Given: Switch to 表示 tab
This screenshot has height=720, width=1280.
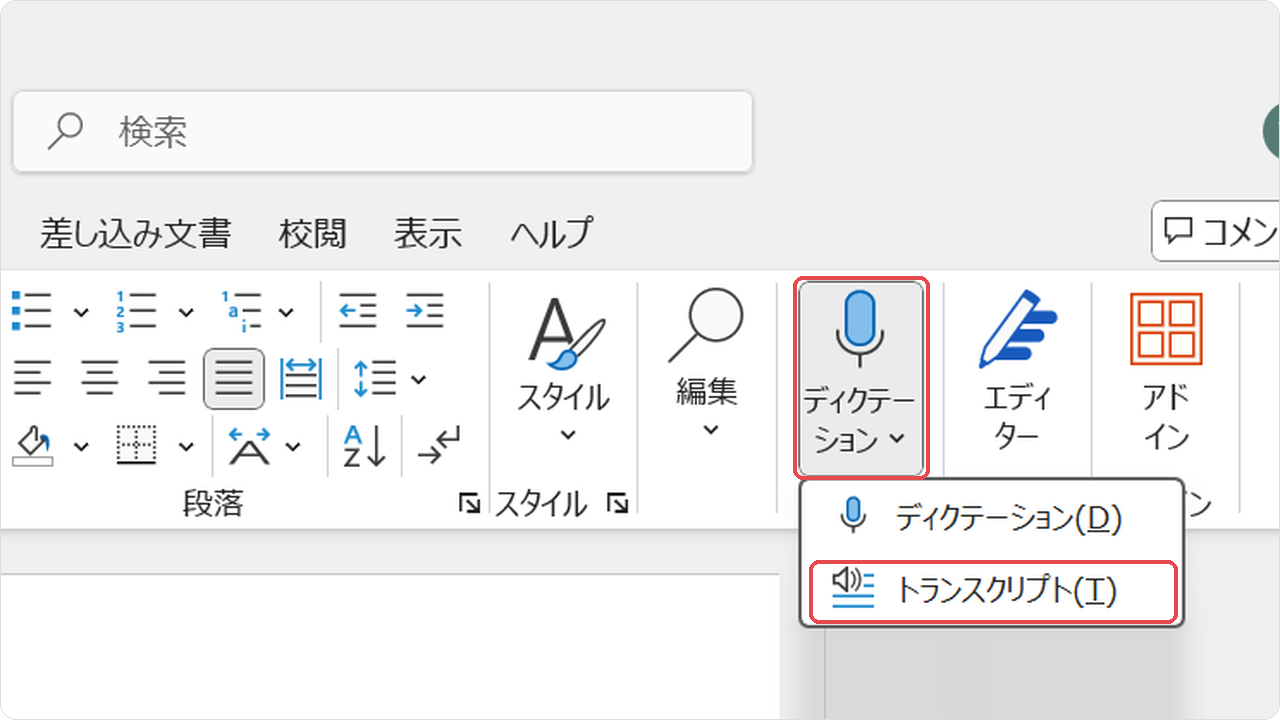Looking at the screenshot, I should pyautogui.click(x=428, y=233).
